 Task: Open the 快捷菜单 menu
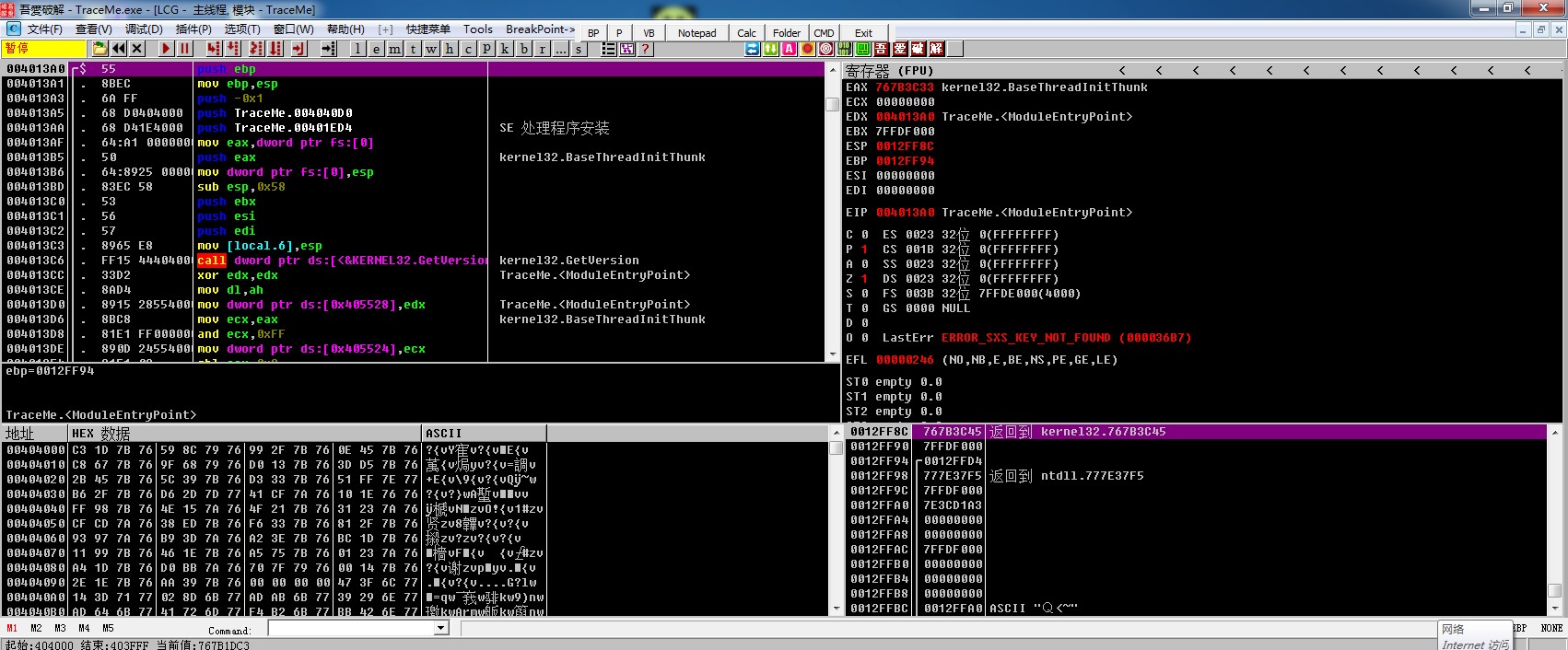tap(428, 29)
